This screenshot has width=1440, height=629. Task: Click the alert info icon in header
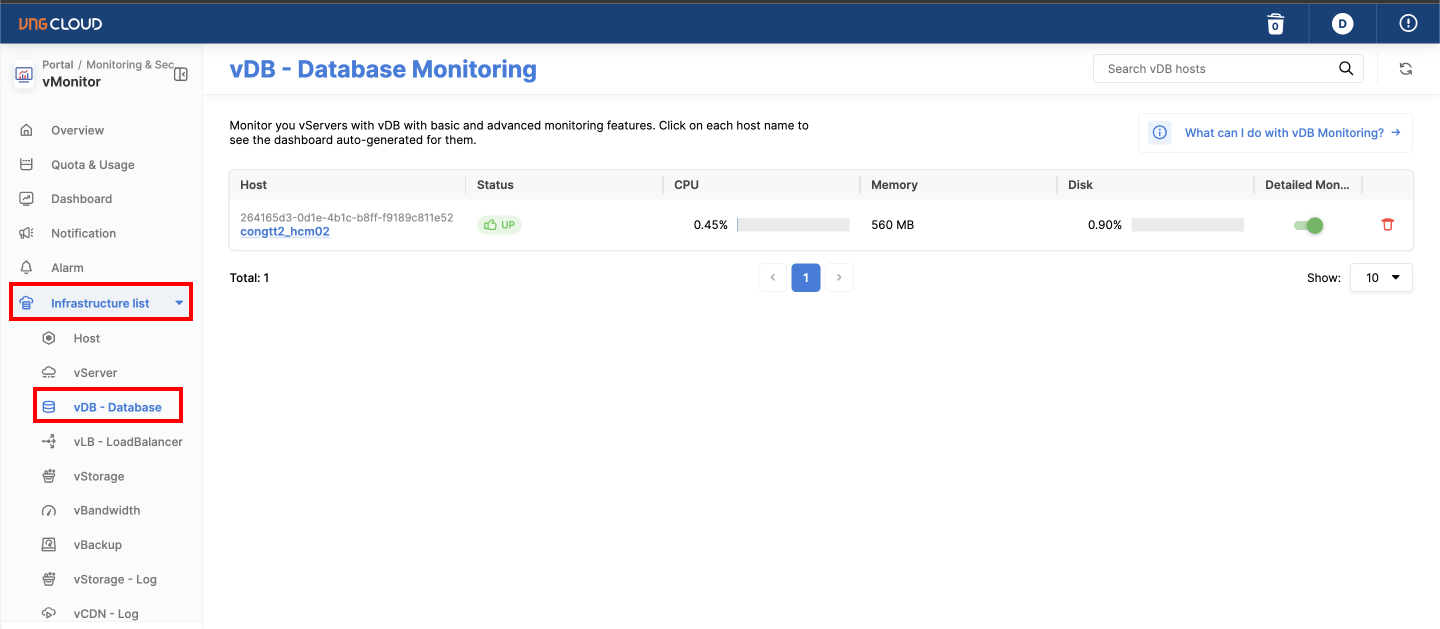coord(1408,23)
